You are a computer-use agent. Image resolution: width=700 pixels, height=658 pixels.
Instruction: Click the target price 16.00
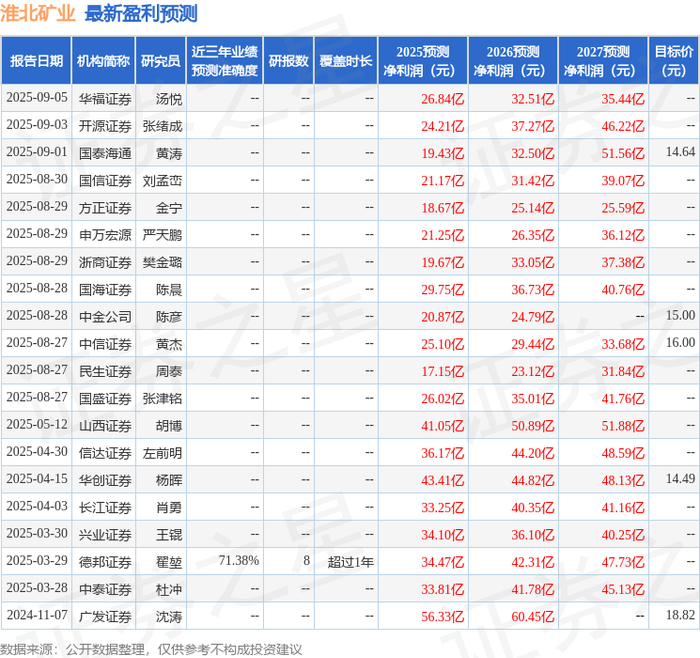coord(680,343)
